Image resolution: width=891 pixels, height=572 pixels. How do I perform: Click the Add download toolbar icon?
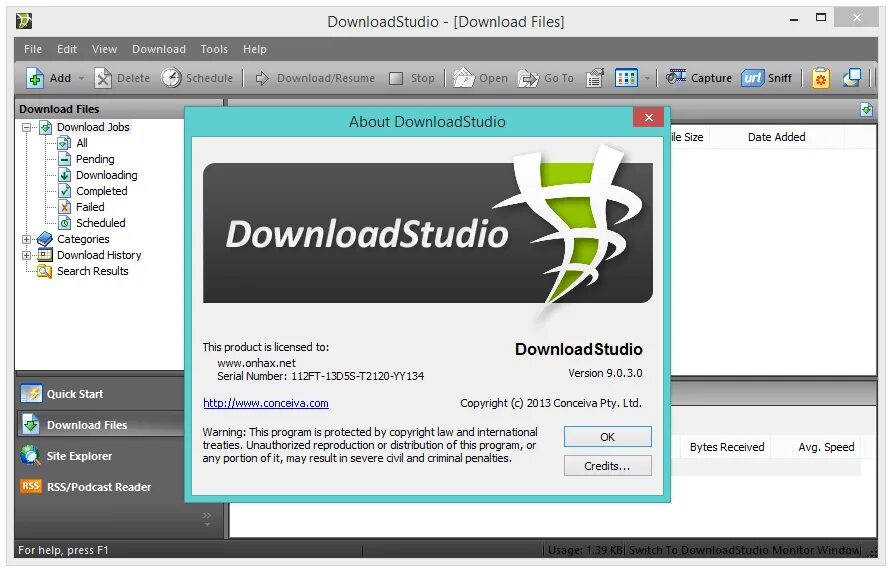coord(35,78)
